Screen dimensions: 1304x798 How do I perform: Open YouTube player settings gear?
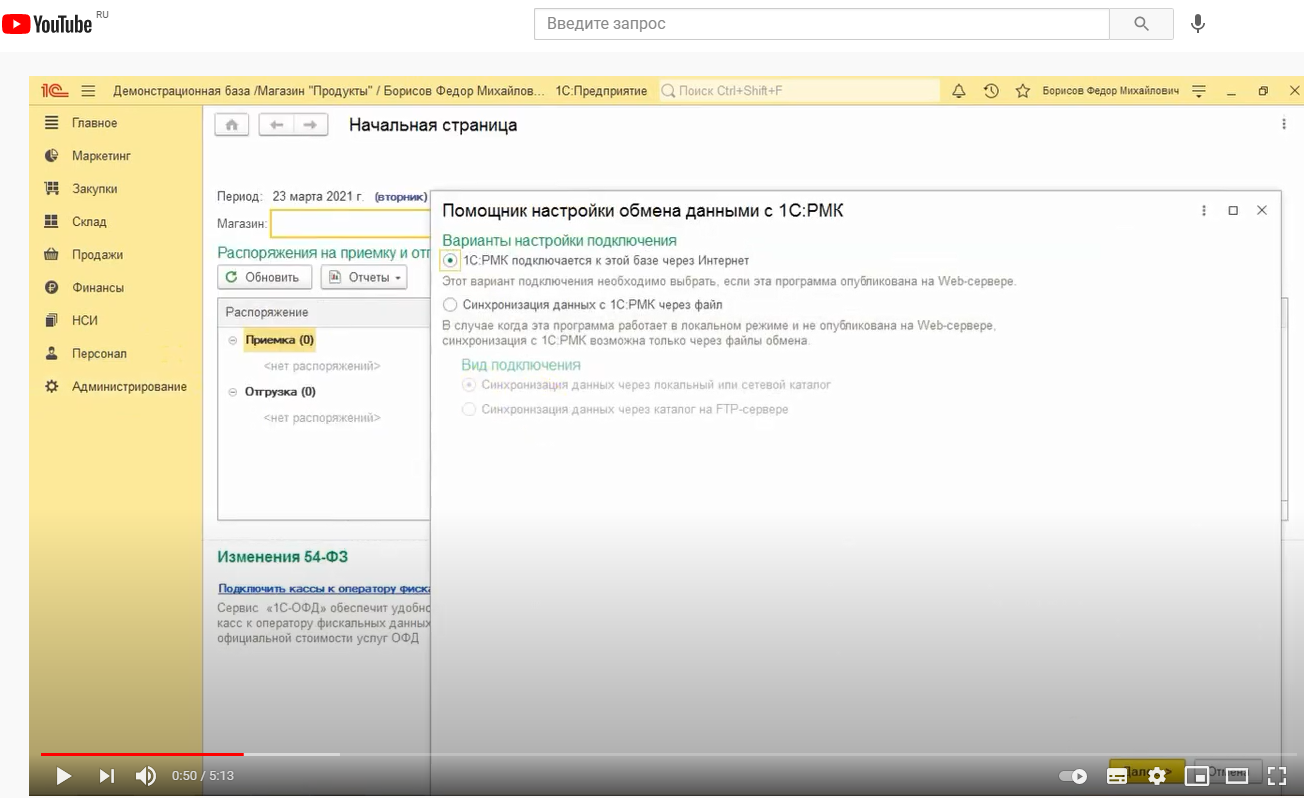click(x=1157, y=775)
